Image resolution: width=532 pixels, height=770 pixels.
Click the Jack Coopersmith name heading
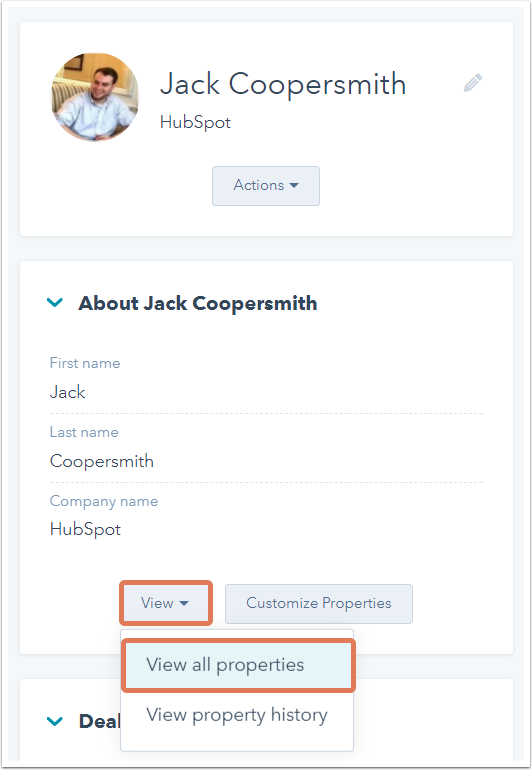coord(283,84)
